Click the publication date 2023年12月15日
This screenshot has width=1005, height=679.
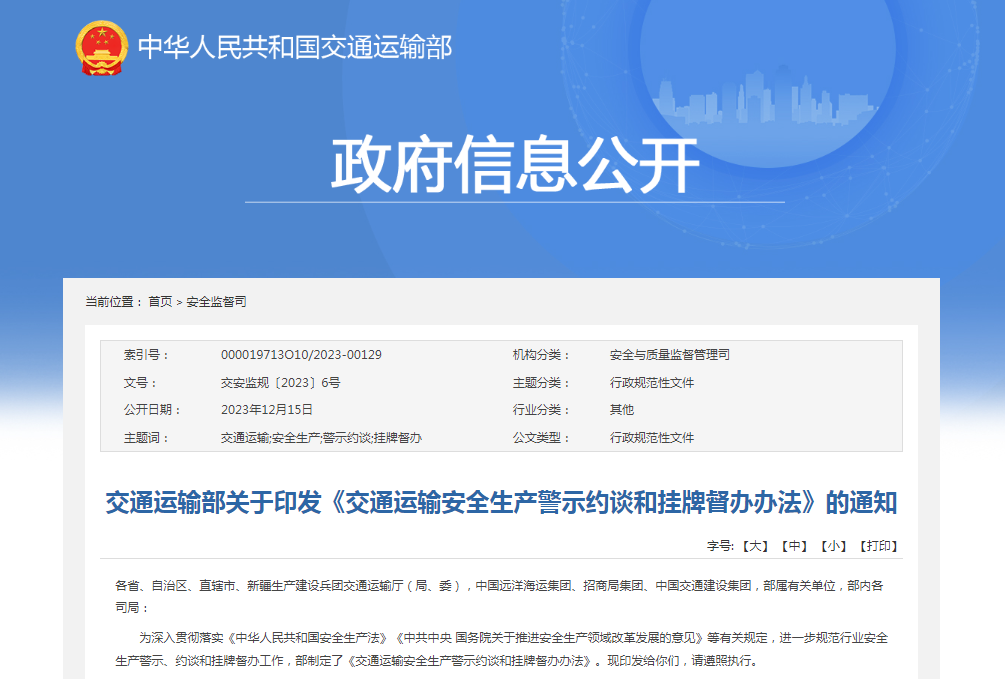[267, 410]
